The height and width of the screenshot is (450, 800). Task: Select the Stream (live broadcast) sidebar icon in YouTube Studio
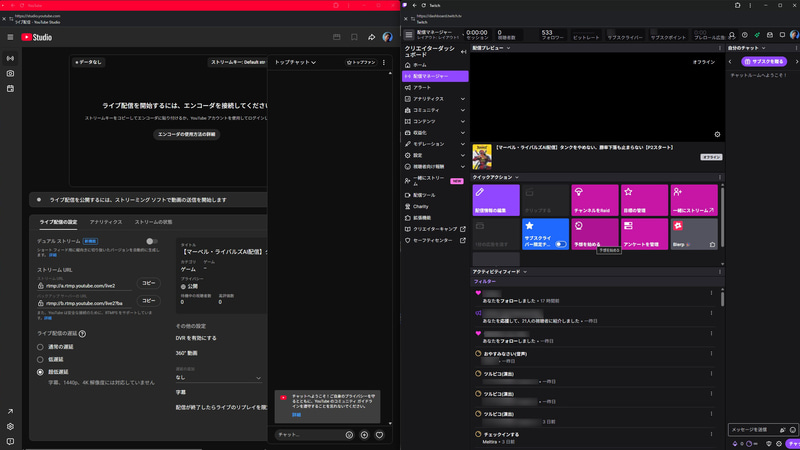click(x=10, y=58)
